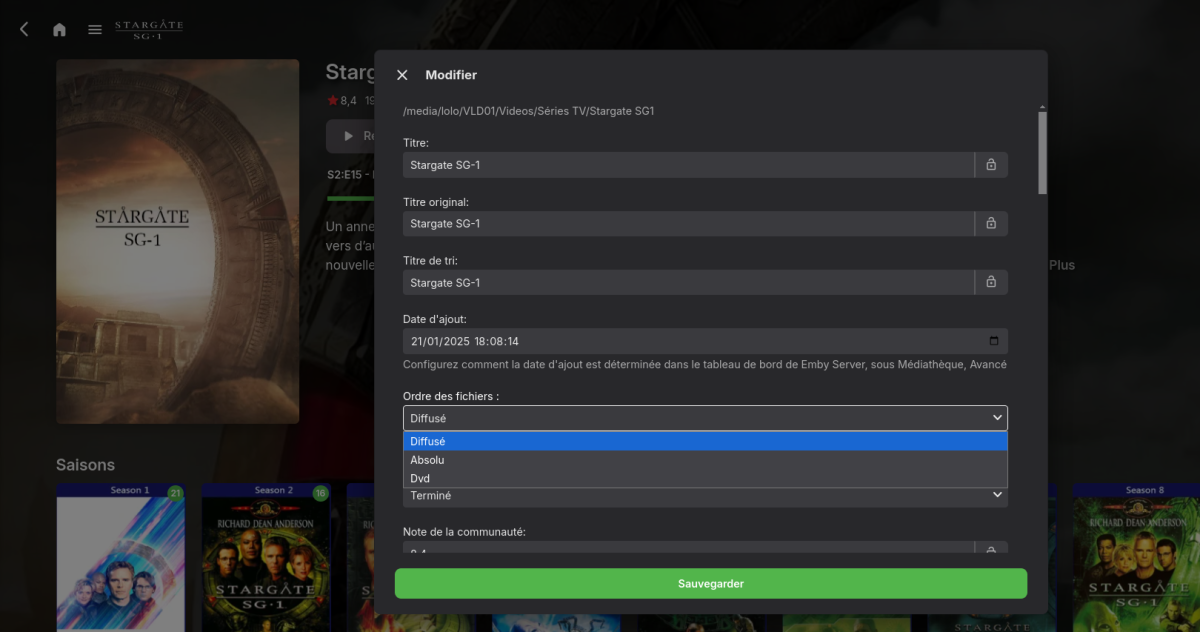Close the Modifier dialog with the X icon
Screen dimensions: 1200x632
(x=402, y=75)
